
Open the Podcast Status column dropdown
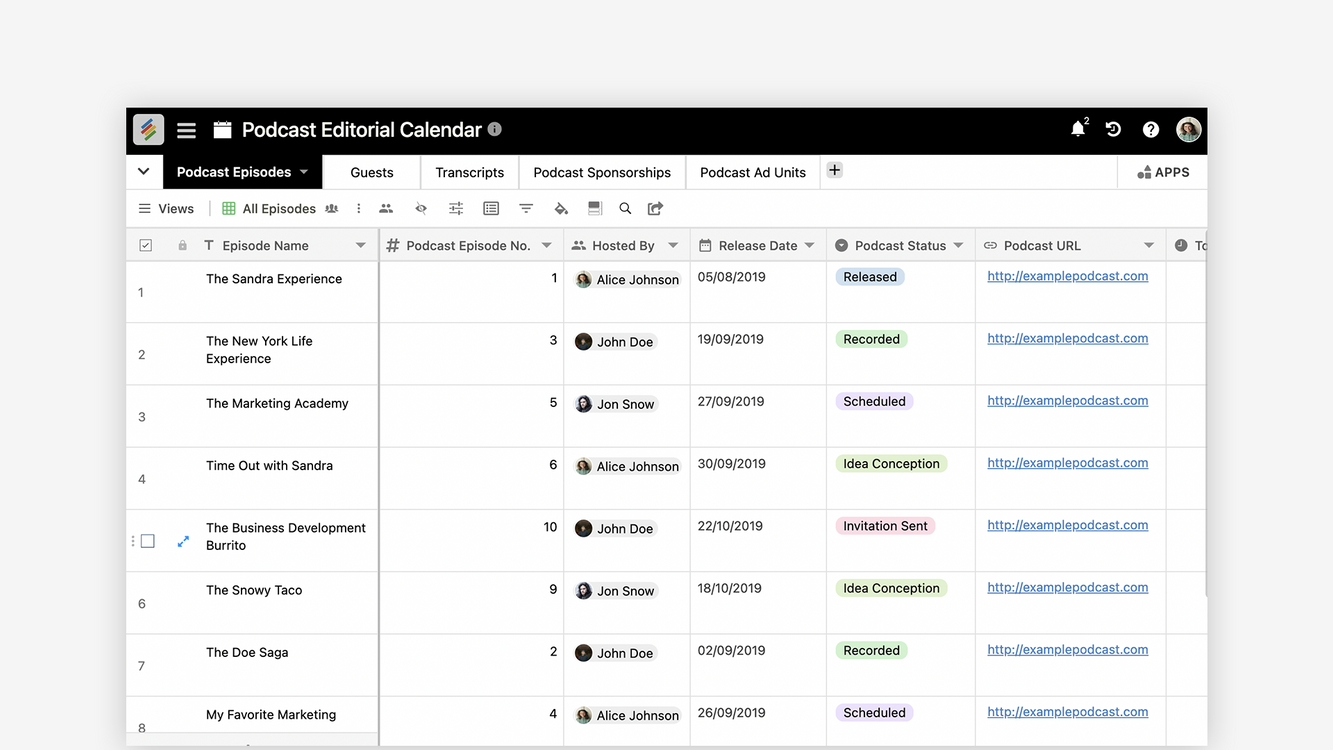[958, 246]
